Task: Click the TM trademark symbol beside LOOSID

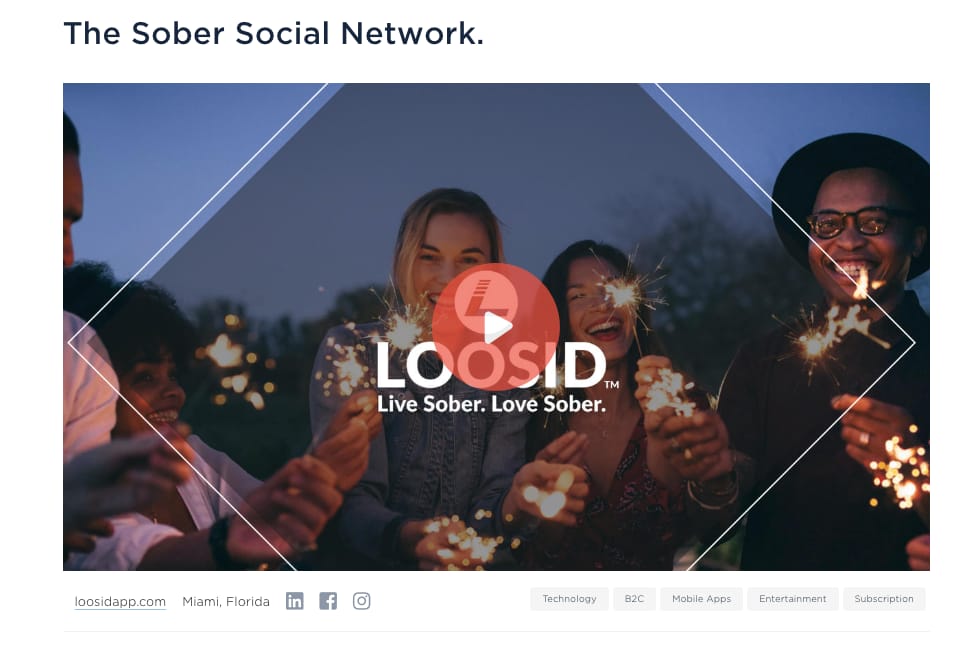Action: click(x=611, y=385)
